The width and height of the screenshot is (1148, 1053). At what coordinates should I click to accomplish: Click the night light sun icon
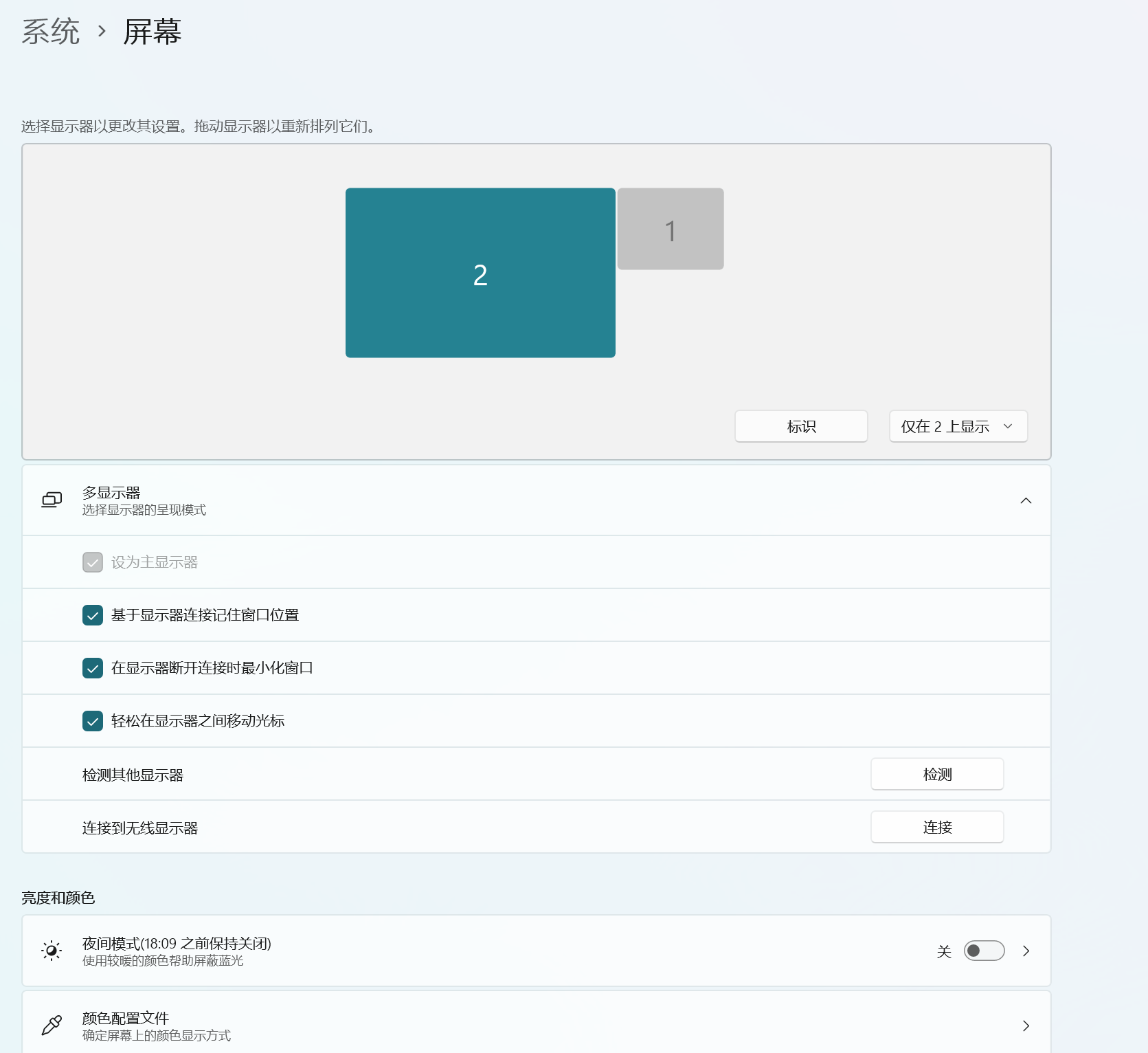coord(52,951)
